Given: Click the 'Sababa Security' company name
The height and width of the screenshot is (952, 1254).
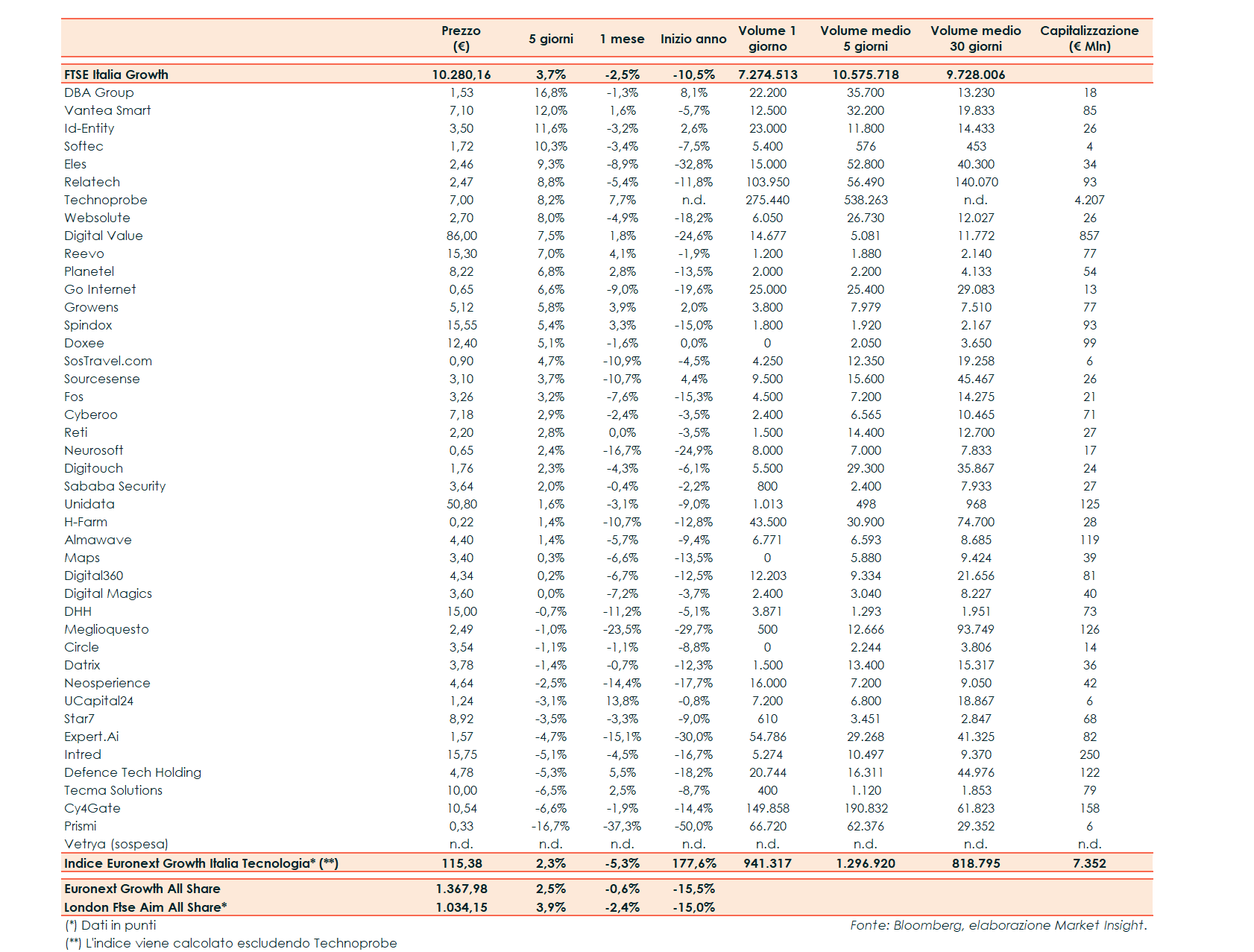Looking at the screenshot, I should point(115,486).
